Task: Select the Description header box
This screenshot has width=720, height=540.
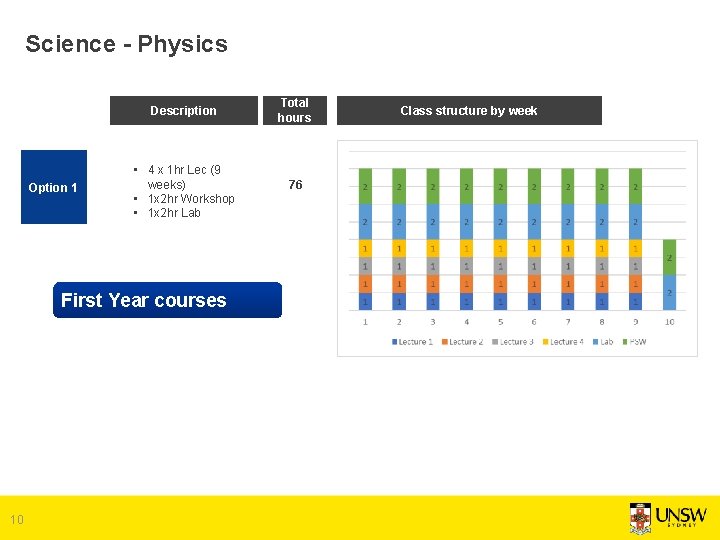Action: click(x=184, y=110)
